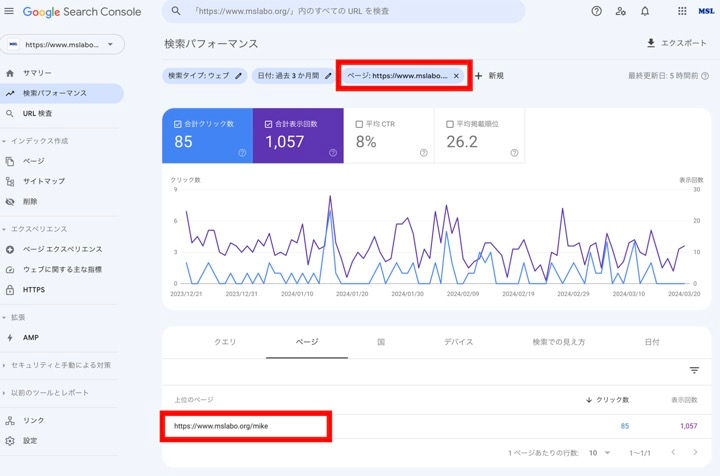Image resolution: width=720 pixels, height=476 pixels.
Task: Click the Google Search Console logo
Action: (82, 12)
